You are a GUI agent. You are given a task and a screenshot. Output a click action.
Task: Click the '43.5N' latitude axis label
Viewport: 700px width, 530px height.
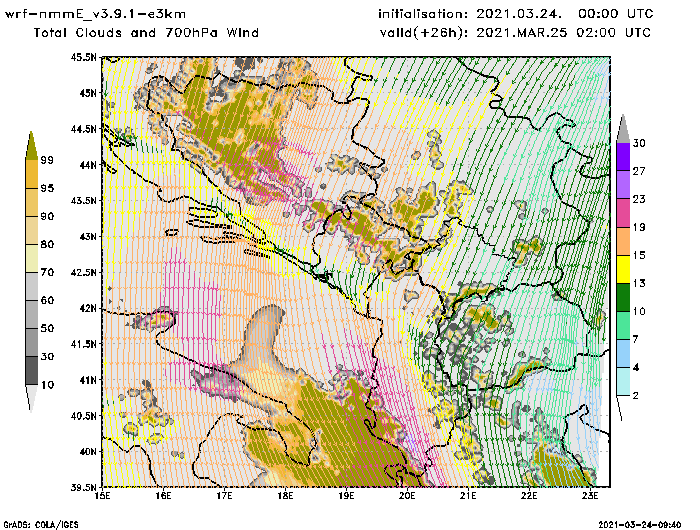(83, 200)
